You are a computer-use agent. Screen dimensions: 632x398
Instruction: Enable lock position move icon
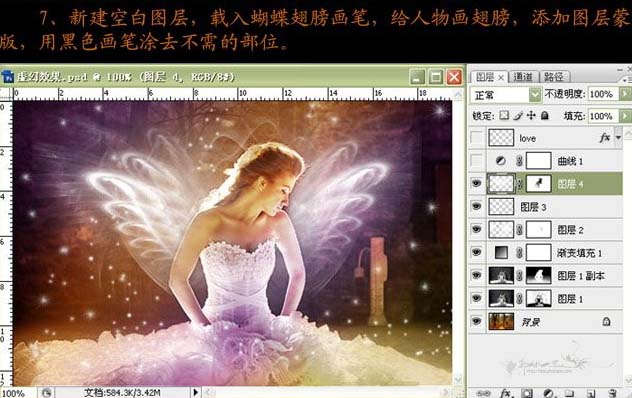tap(531, 116)
